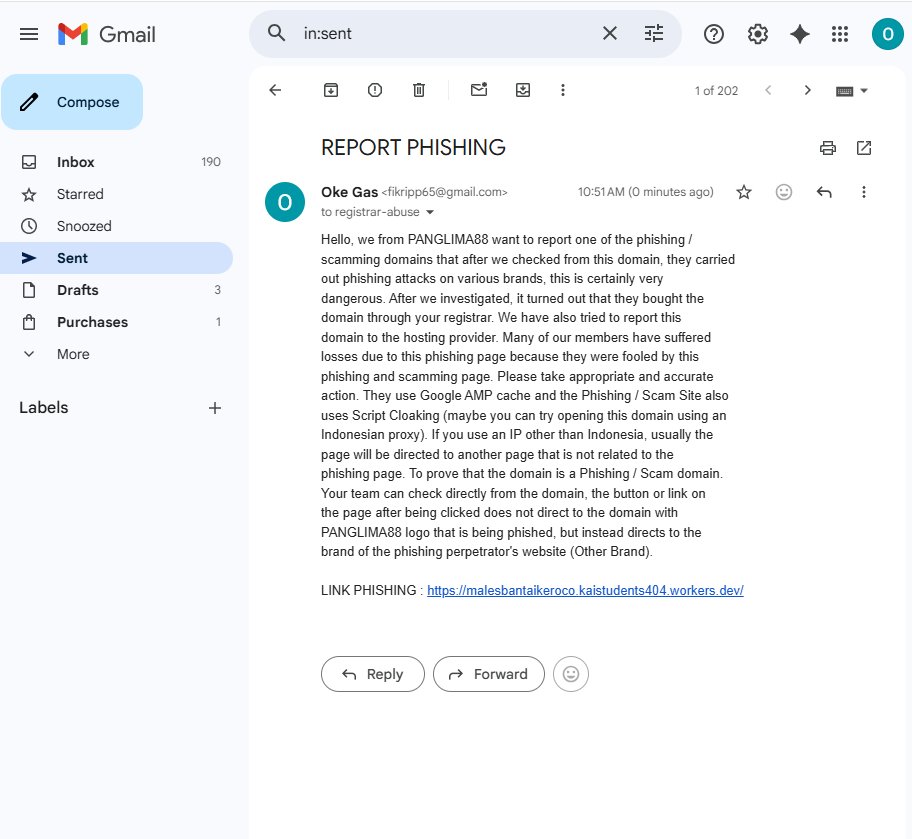Viewport: 912px width, 839px height.
Task: Open the Purchases category
Action: click(116, 322)
